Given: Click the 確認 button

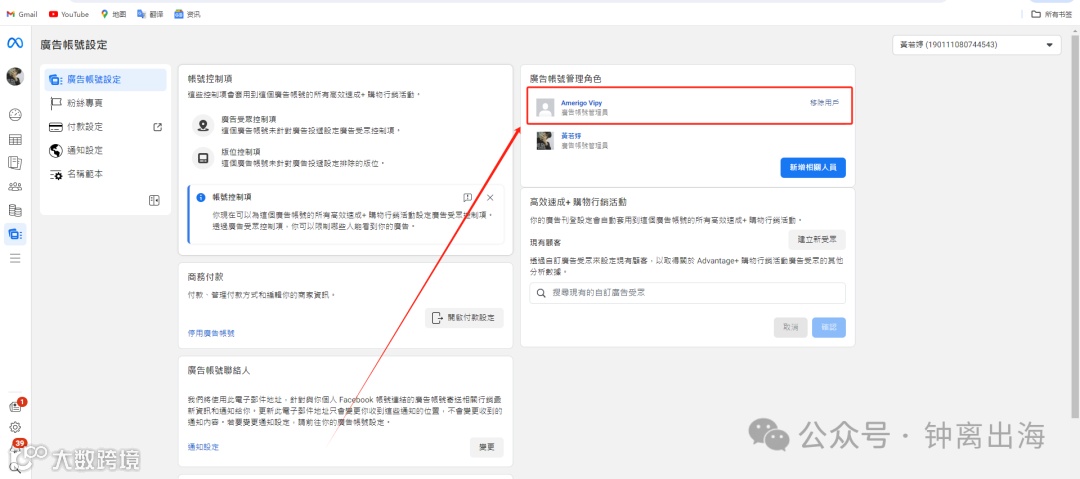Looking at the screenshot, I should (x=829, y=327).
